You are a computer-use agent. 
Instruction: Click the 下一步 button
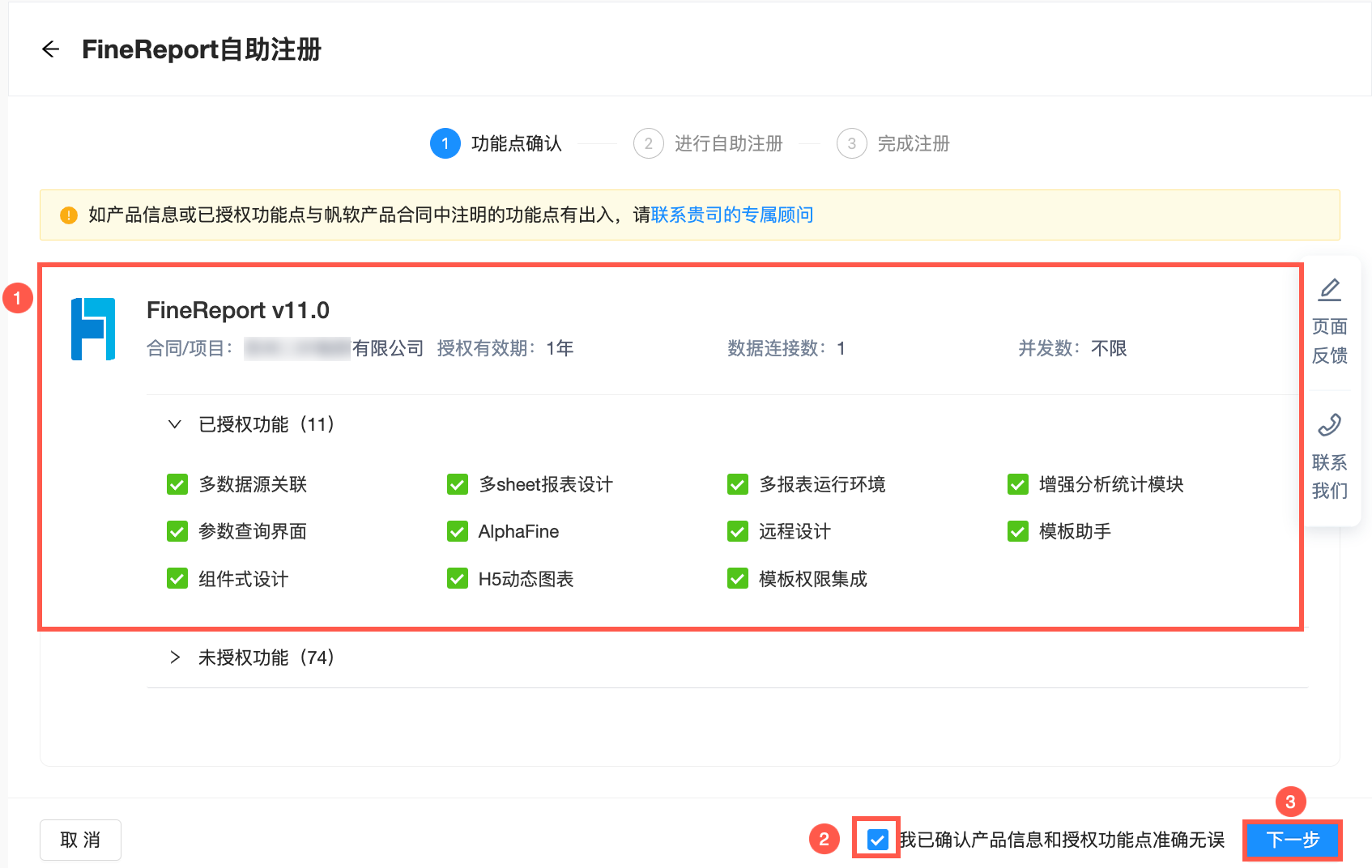[1293, 840]
